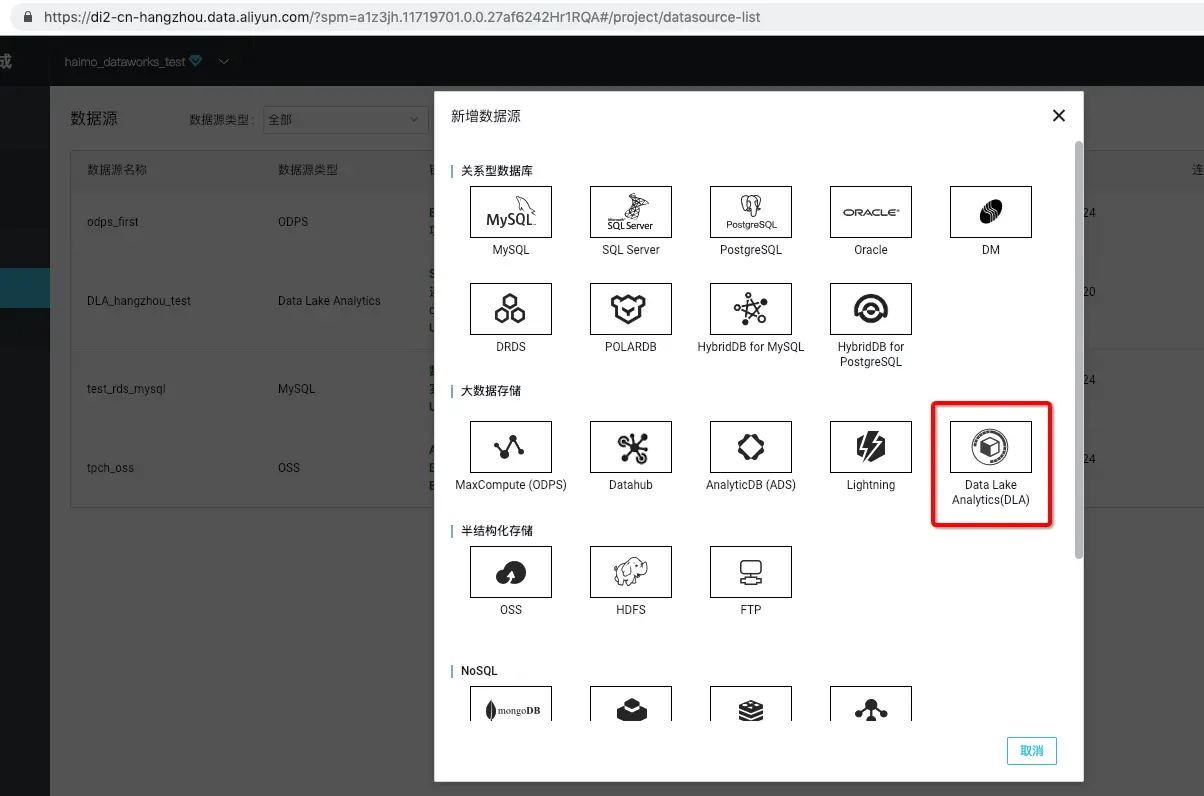The width and height of the screenshot is (1204, 796).
Task: Select the MySQL data source icon
Action: tap(511, 212)
